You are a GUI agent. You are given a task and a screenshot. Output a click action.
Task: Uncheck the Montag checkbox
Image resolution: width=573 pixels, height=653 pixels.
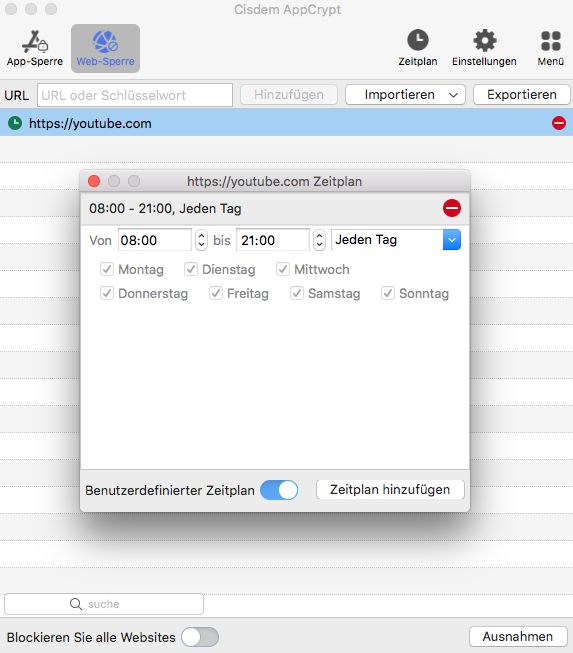point(107,269)
